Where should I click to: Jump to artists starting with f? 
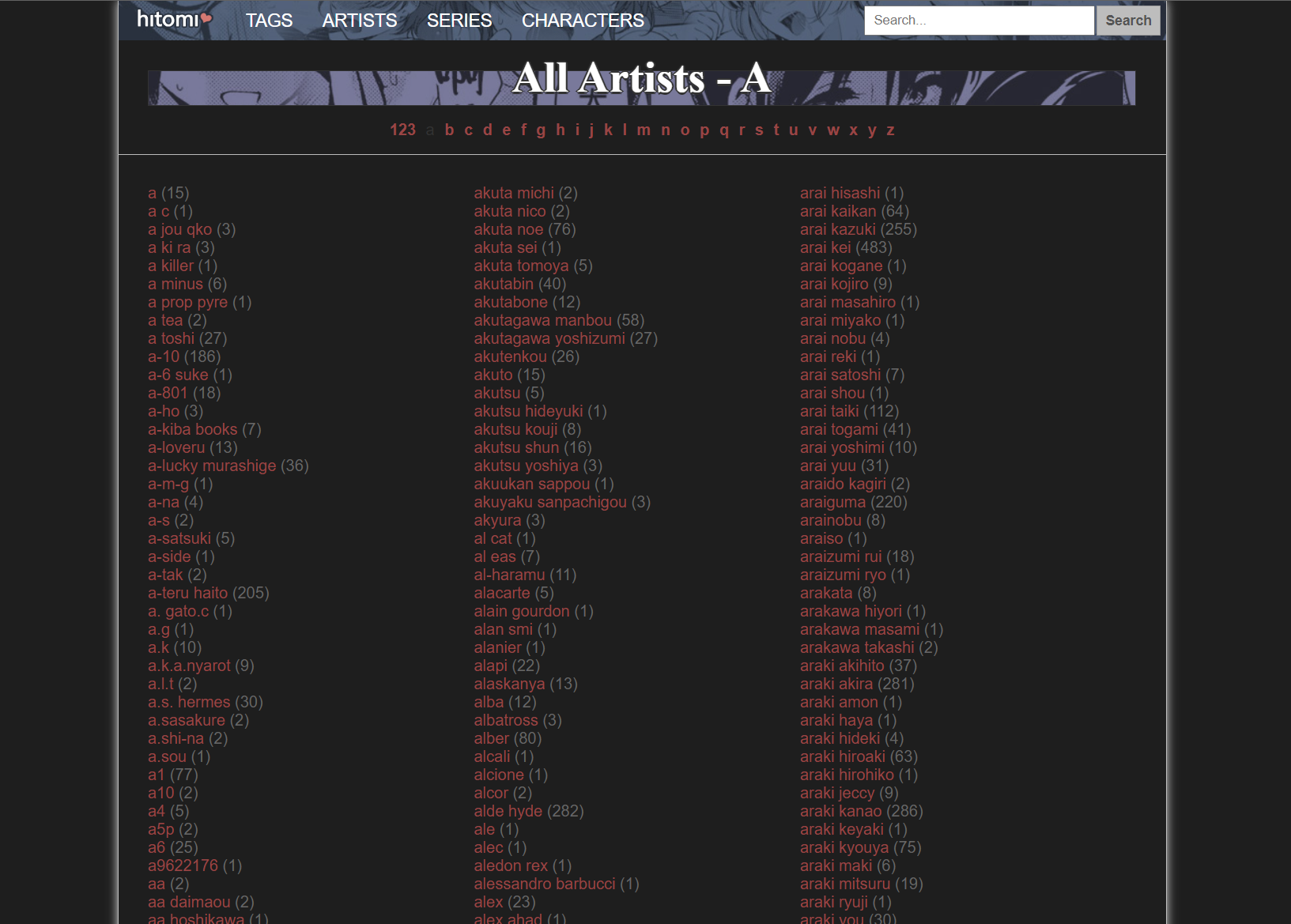click(x=523, y=130)
